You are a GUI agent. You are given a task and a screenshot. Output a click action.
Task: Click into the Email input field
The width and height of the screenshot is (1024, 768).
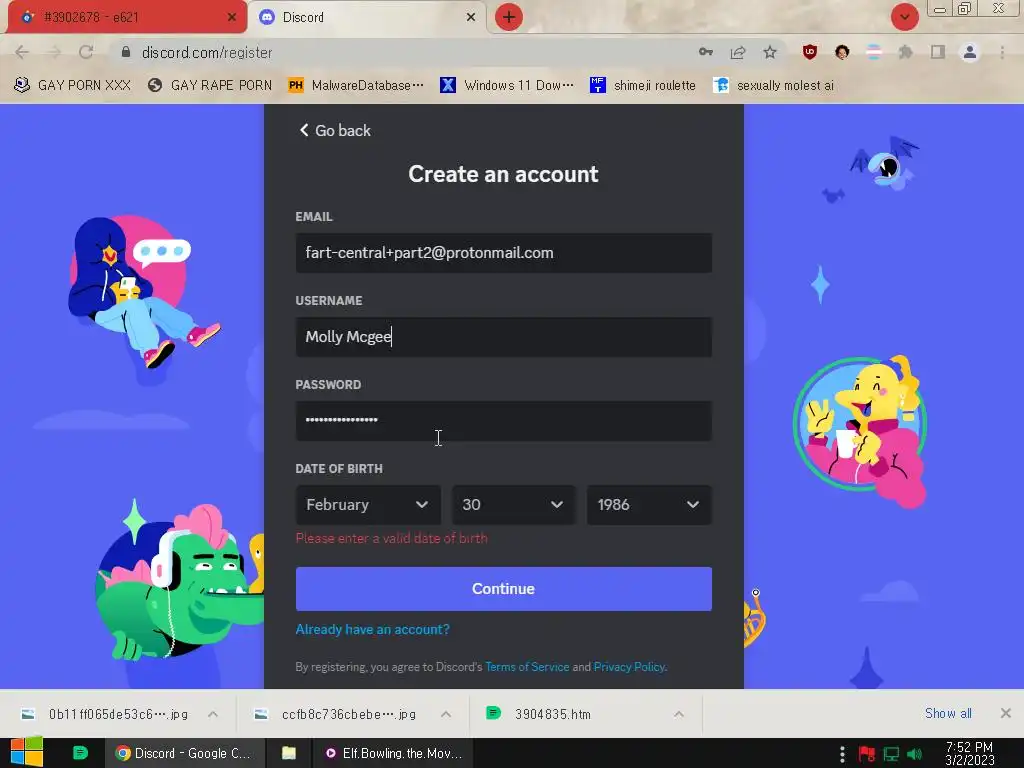(504, 253)
